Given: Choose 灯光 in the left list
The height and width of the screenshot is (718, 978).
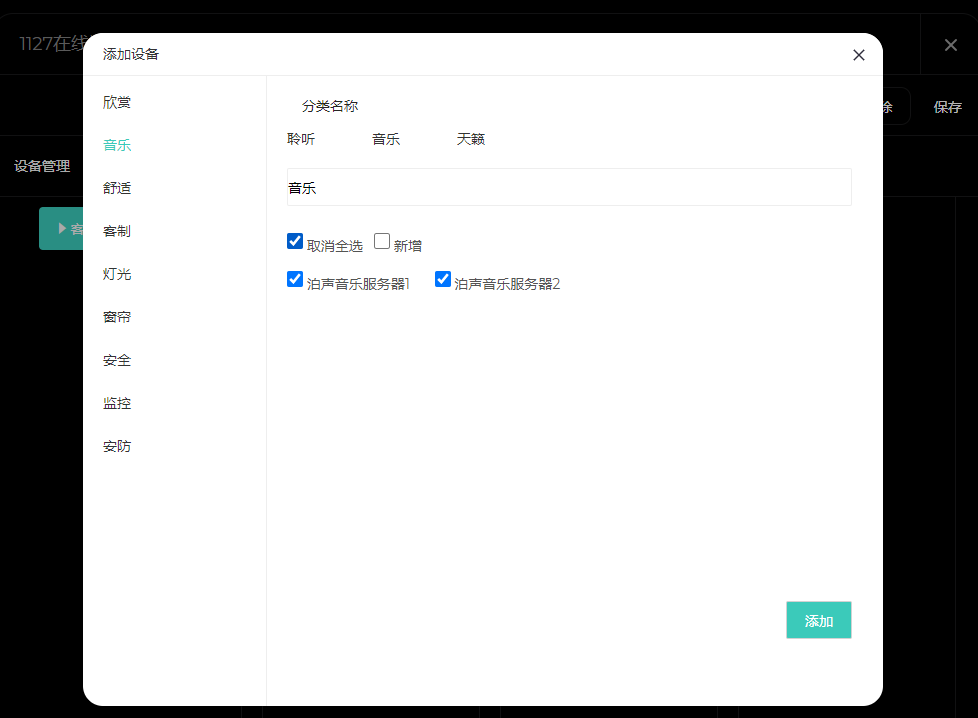Looking at the screenshot, I should pyautogui.click(x=117, y=274).
